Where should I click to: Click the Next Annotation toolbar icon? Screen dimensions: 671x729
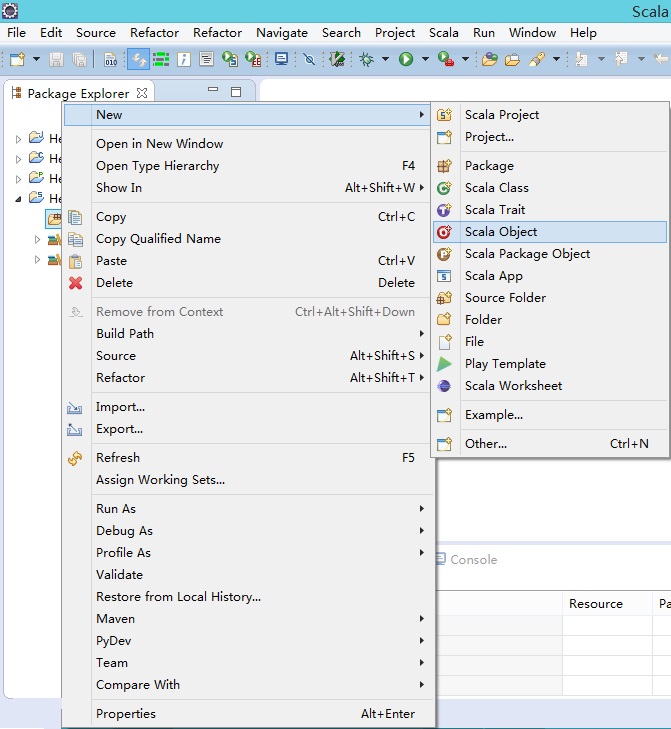click(x=581, y=60)
